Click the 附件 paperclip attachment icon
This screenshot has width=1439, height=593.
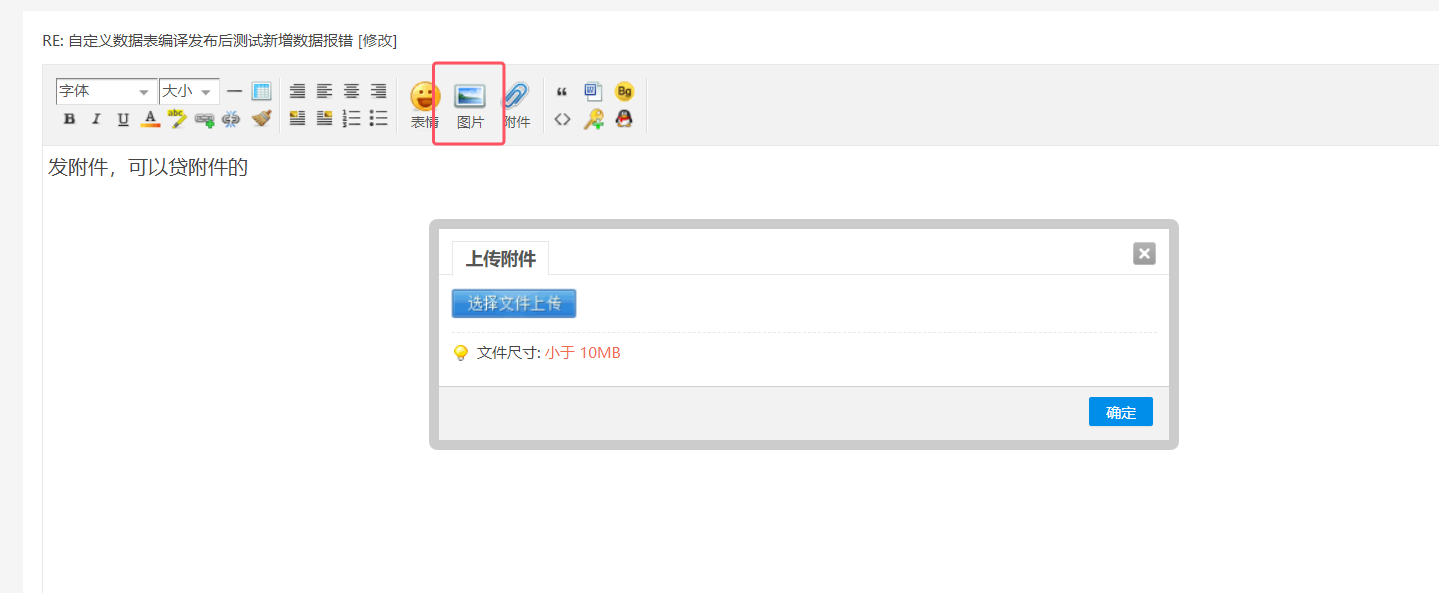pos(516,105)
